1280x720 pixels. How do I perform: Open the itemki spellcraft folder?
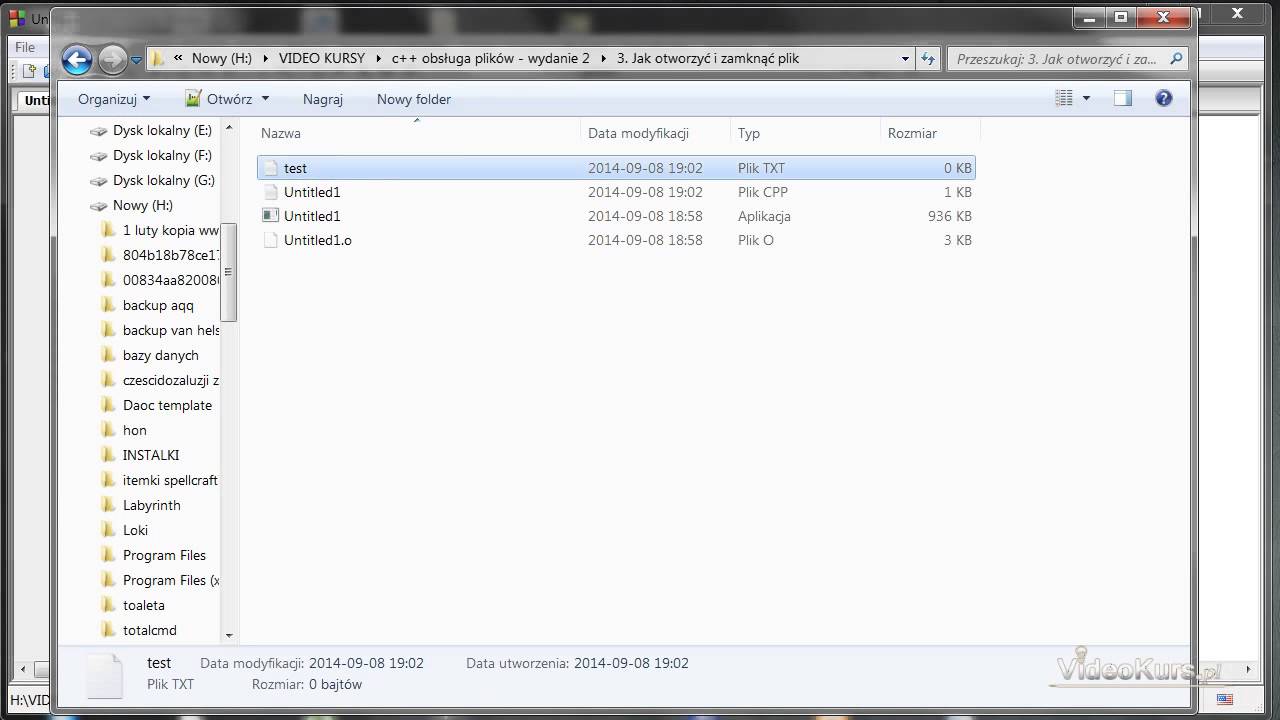coord(170,480)
